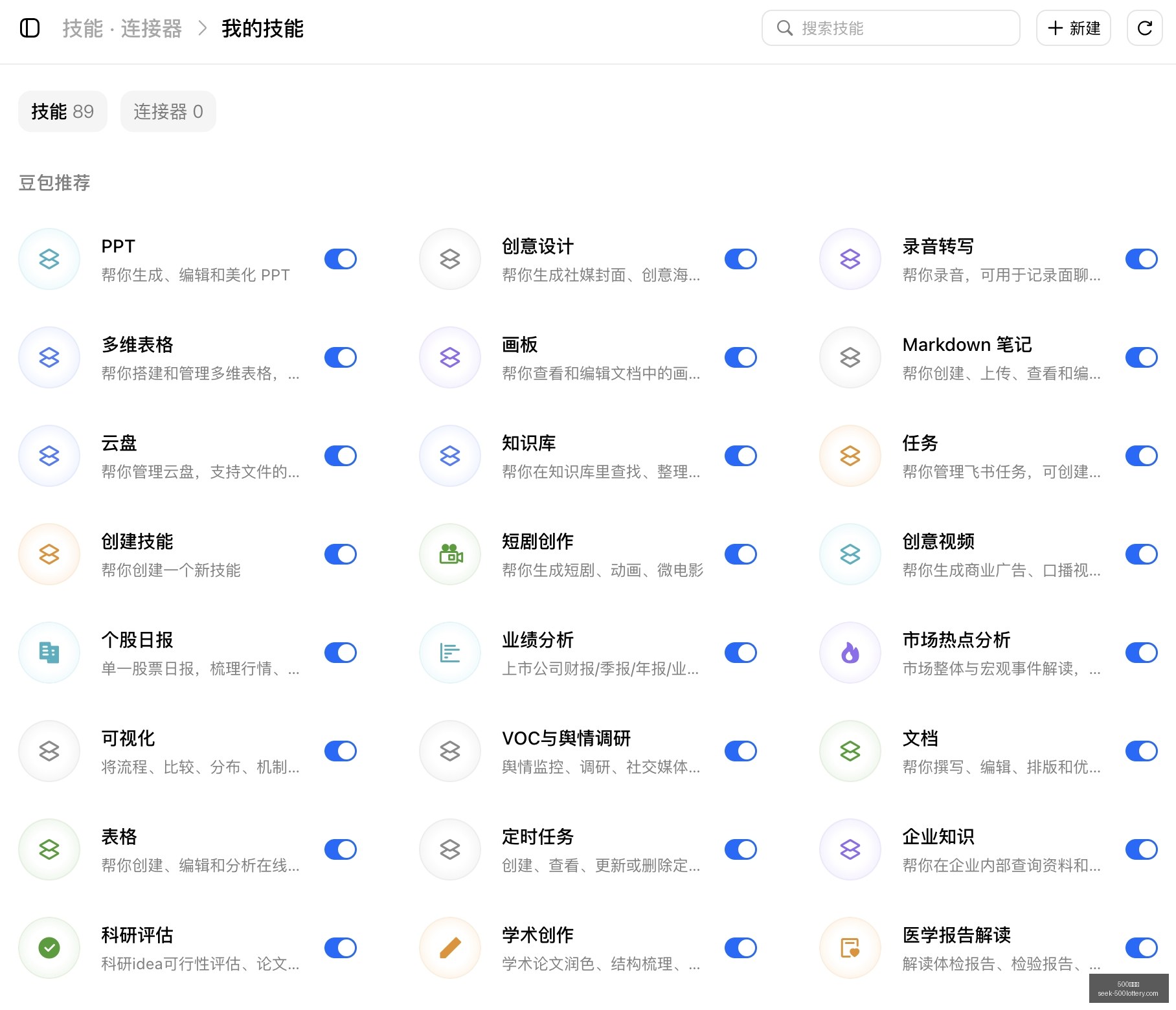
Task: Click the 创意设计 skill icon
Action: pos(450,259)
